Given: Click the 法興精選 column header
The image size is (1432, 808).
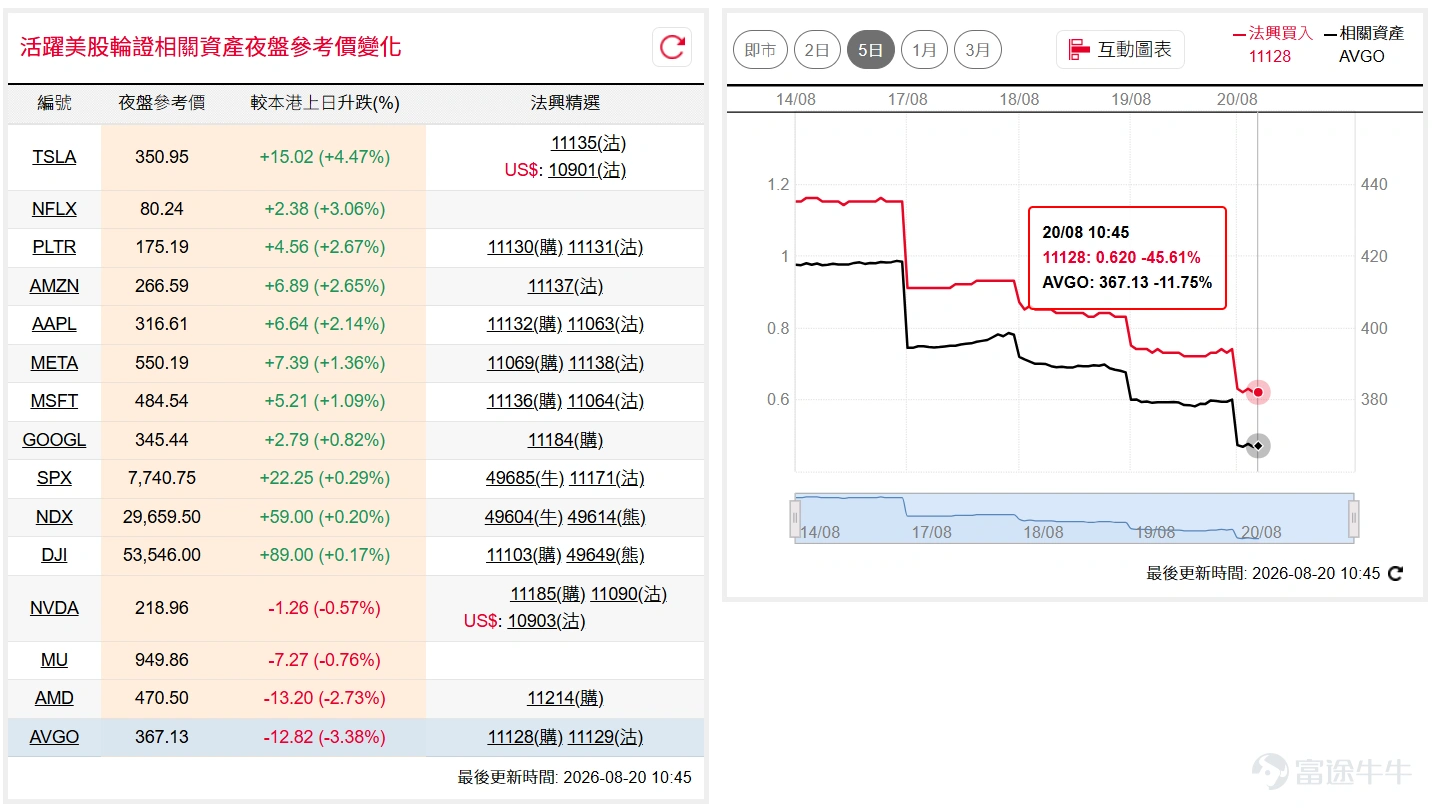Looking at the screenshot, I should 565,103.
